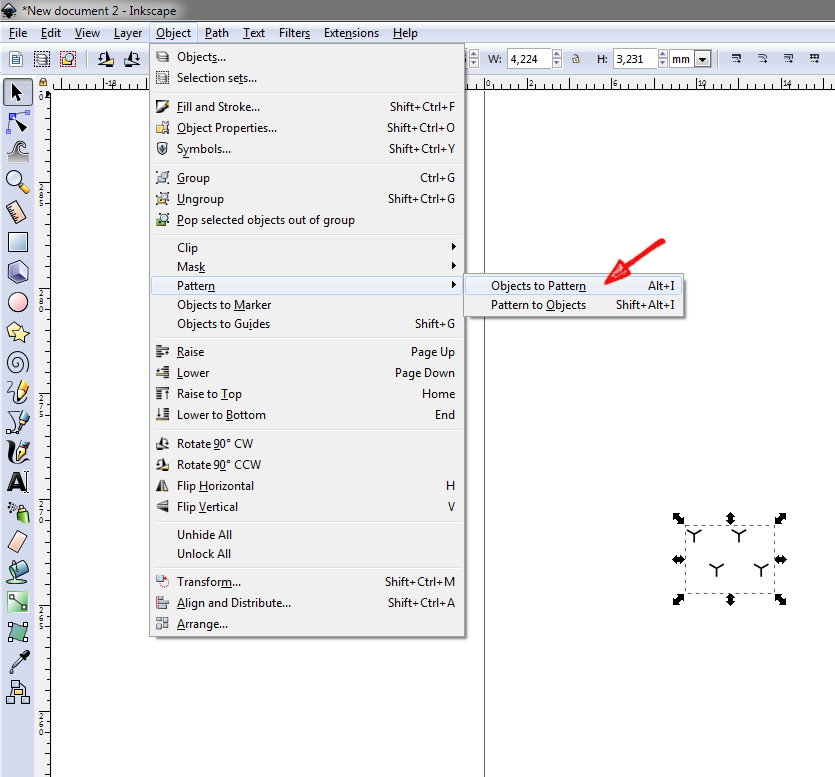Image resolution: width=835 pixels, height=777 pixels.
Task: Activate the Mesh gradient tool
Action: click(18, 632)
